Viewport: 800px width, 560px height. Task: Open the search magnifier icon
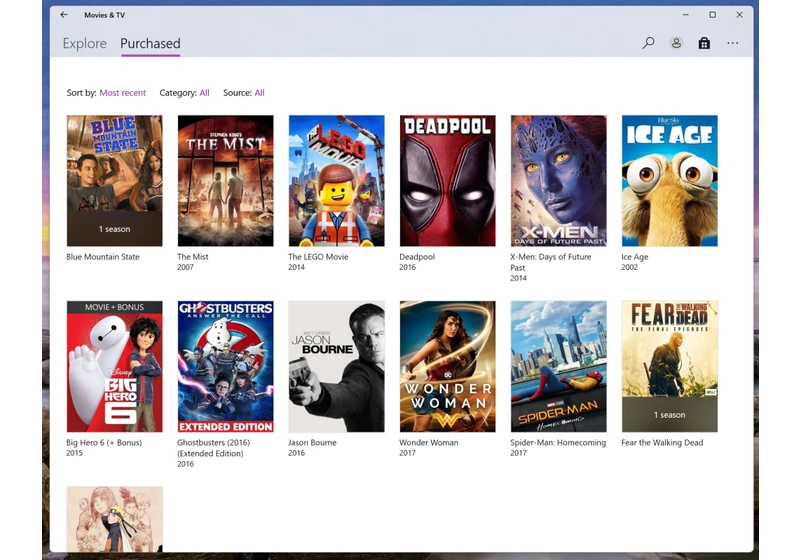click(648, 43)
